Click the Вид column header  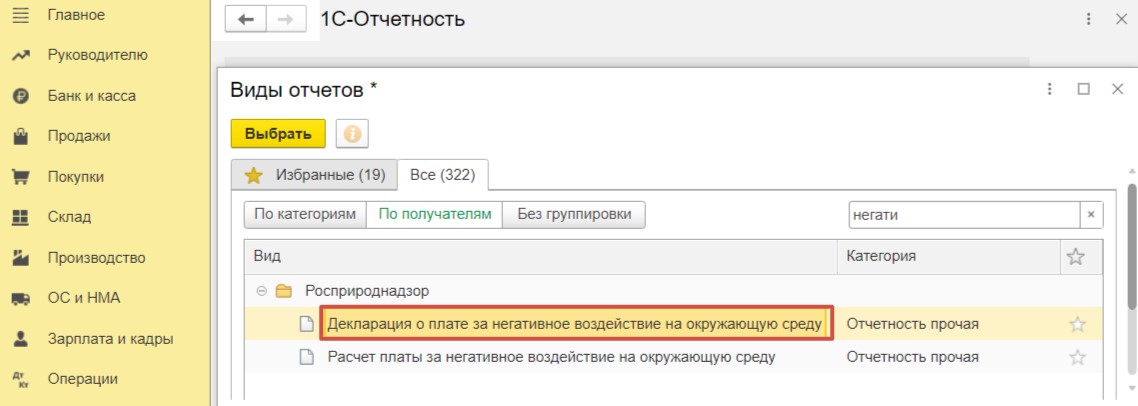(x=541, y=256)
